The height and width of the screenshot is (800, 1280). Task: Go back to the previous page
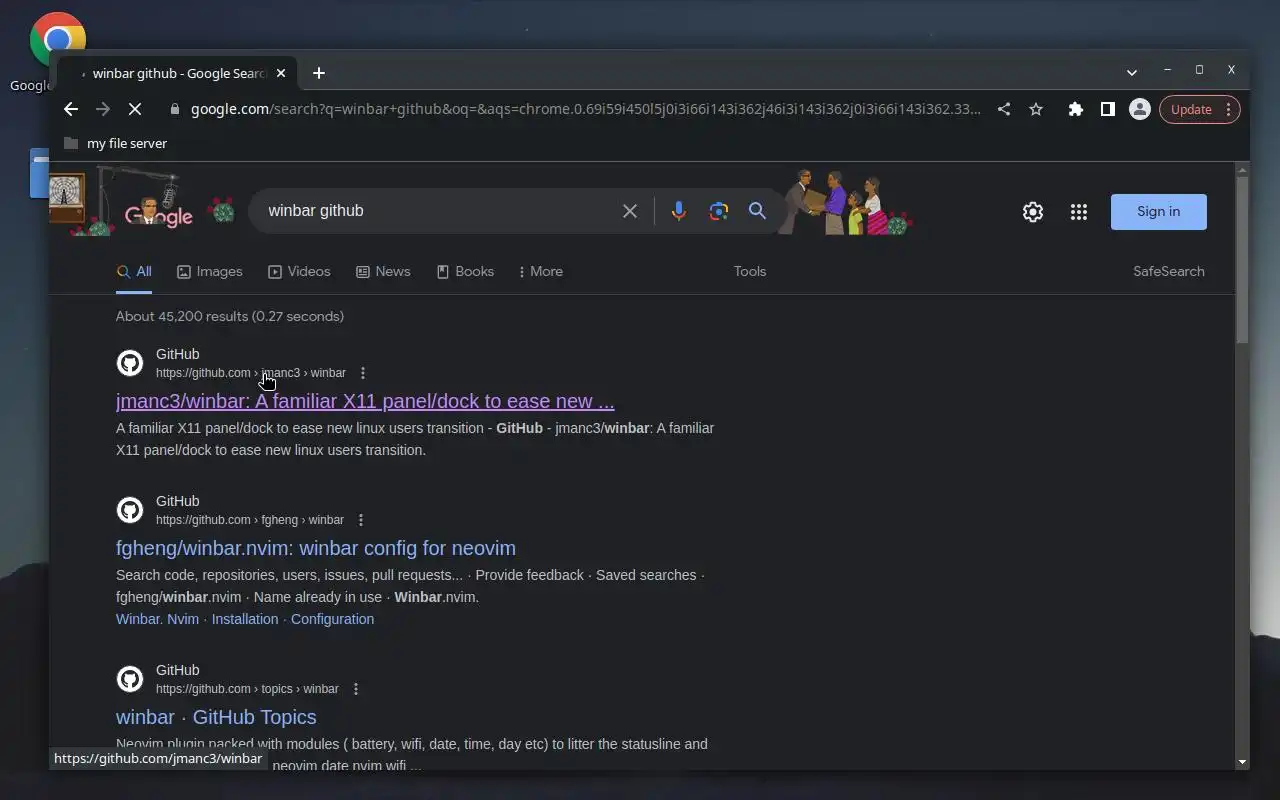coord(70,109)
